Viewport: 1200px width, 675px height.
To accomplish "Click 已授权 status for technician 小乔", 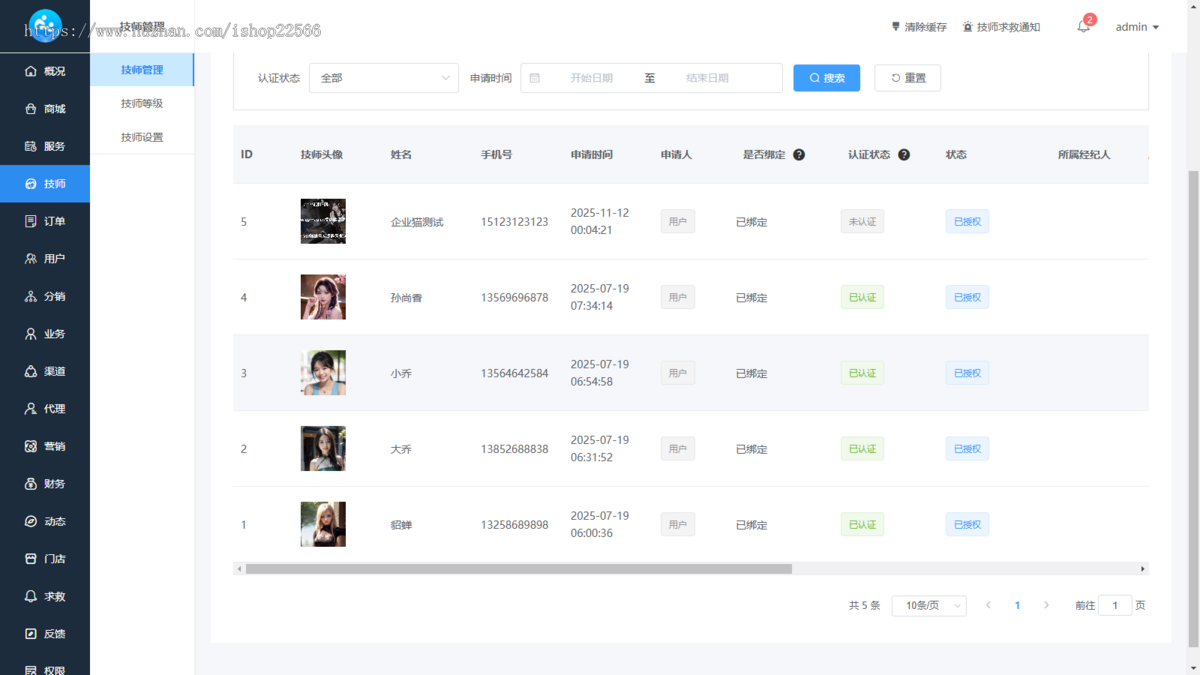I will (966, 372).
